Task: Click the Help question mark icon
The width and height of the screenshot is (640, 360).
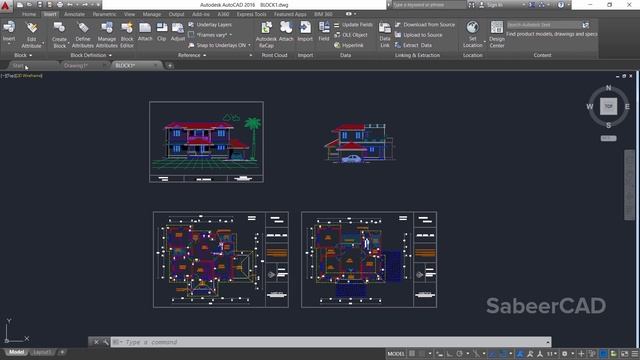Action: (x=561, y=5)
